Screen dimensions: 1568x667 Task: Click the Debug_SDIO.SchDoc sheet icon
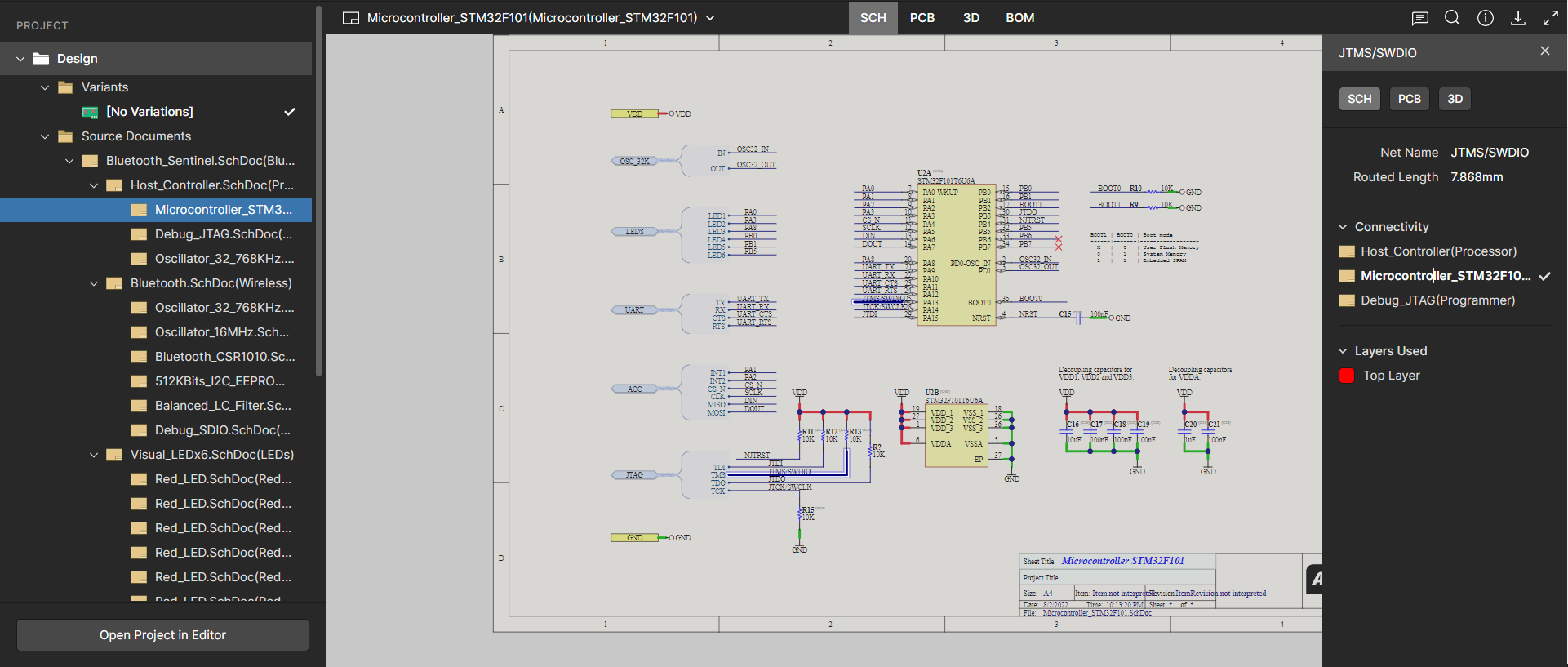coord(139,430)
